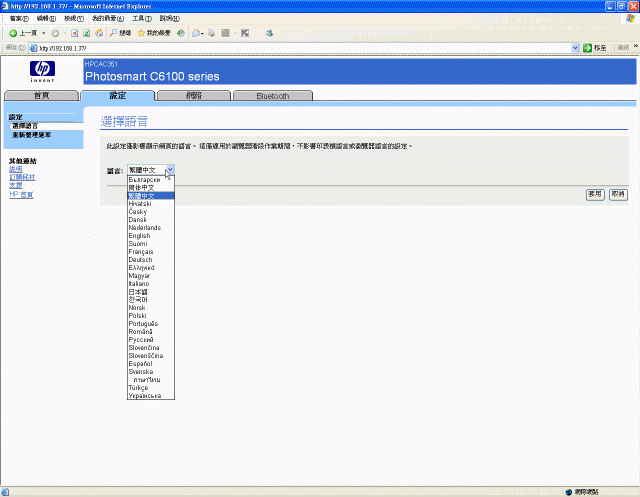Click the IE Back arrow icon
This screenshot has height=497, width=640.
(13, 33)
